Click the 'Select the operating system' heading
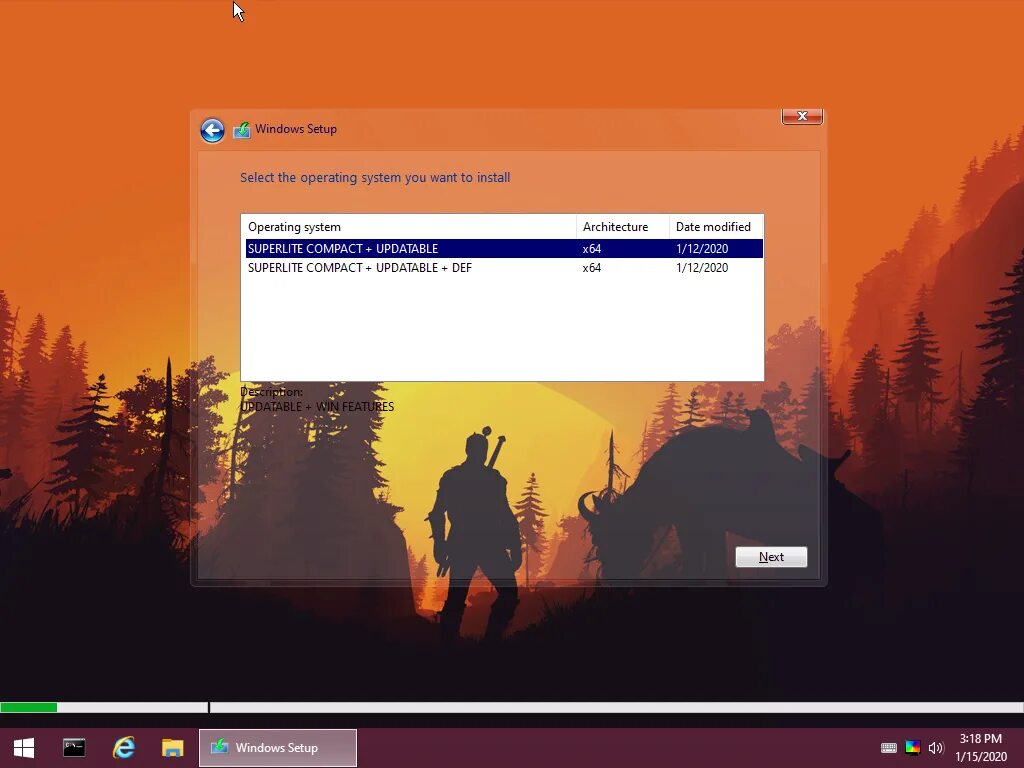The width and height of the screenshot is (1024, 768). point(375,178)
